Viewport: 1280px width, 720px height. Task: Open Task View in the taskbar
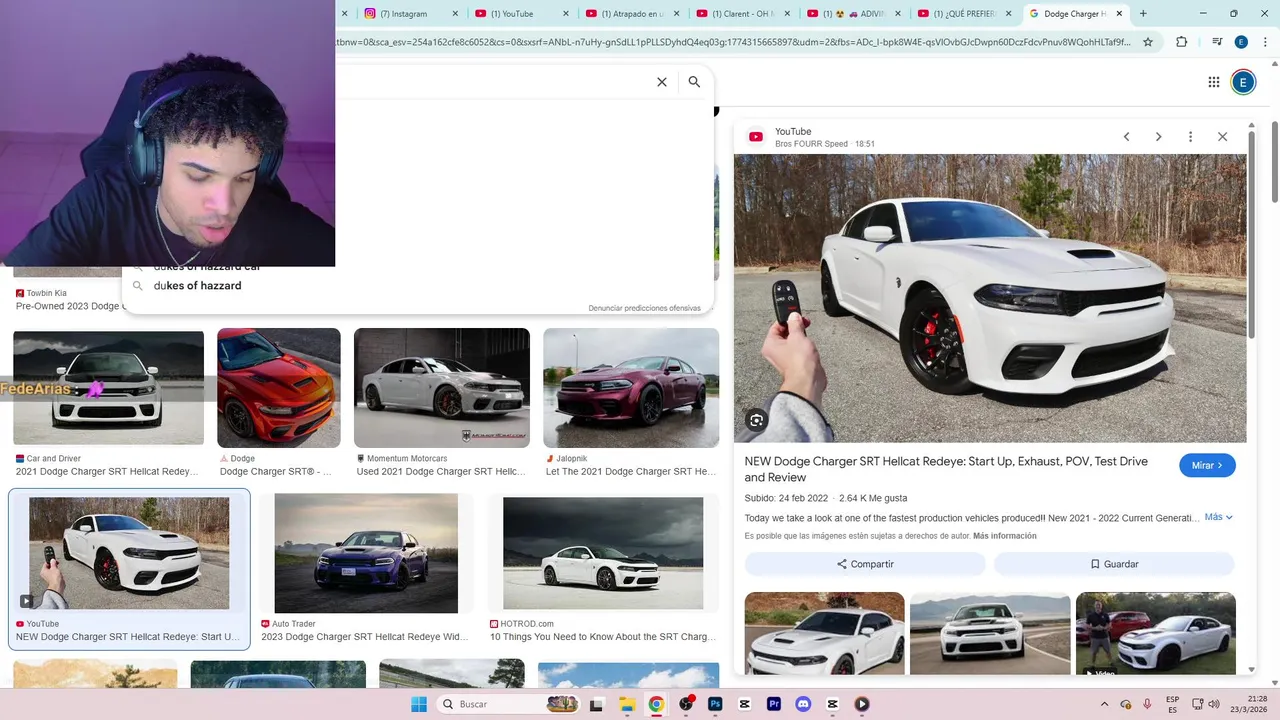coord(597,704)
